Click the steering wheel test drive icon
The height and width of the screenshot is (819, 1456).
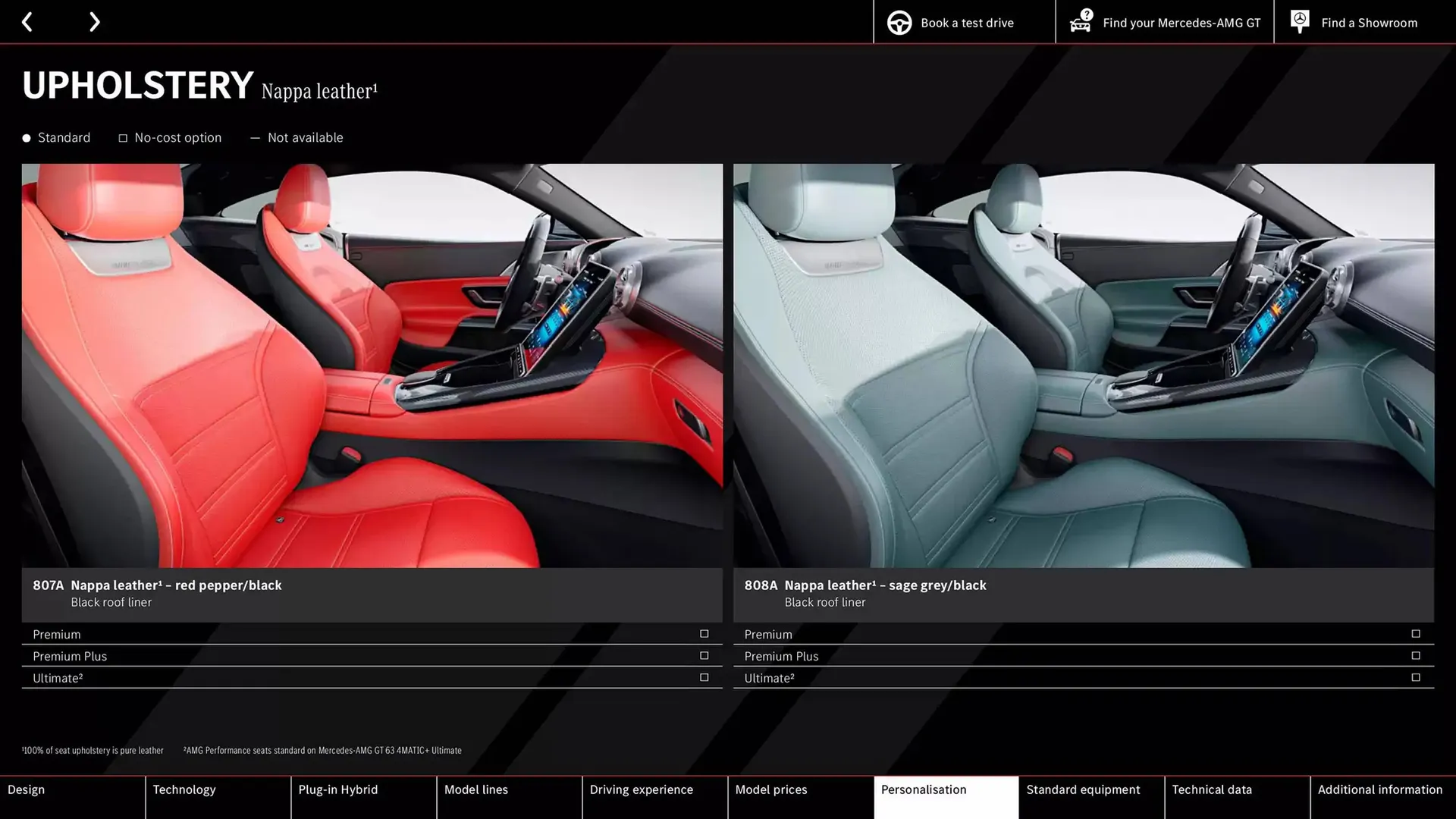899,23
